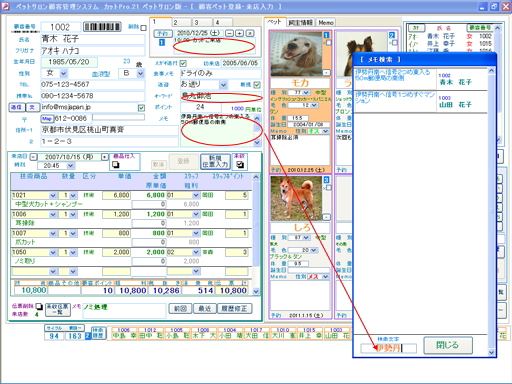The width and height of the screenshot is (512, 384).
Task: Switch to the 飼主情報 tab
Action: pos(300,22)
